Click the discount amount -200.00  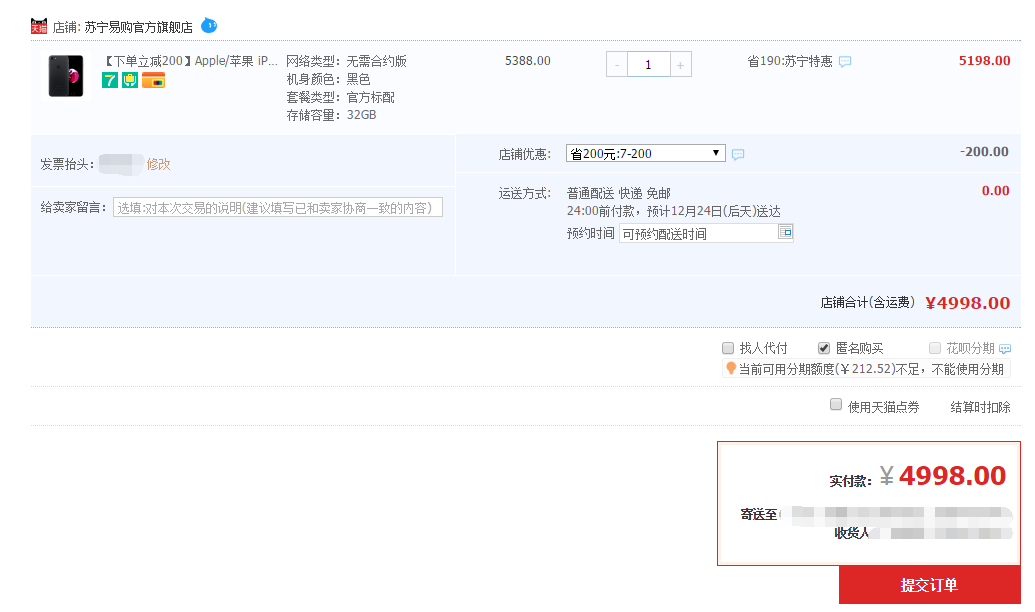(984, 152)
